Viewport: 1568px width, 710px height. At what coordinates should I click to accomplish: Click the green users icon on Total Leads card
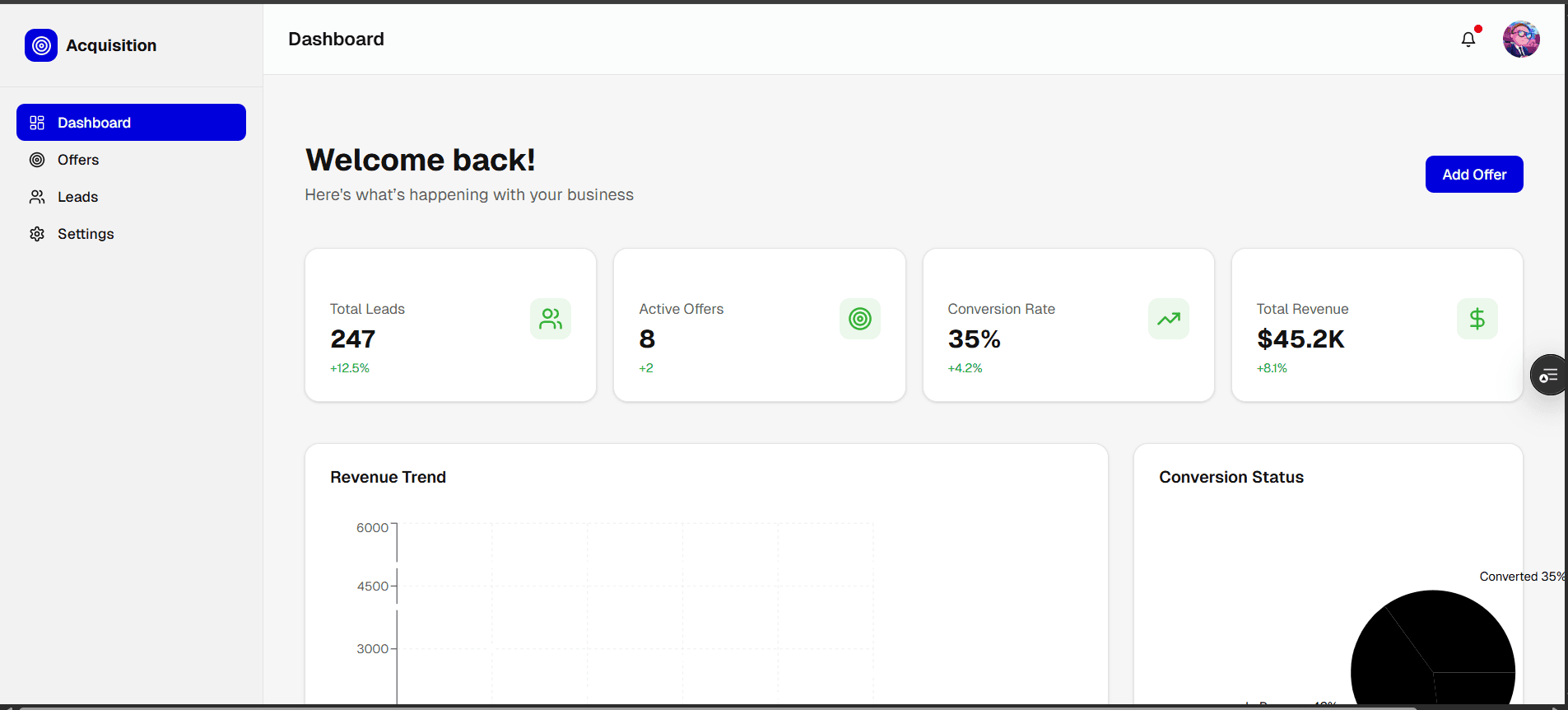[x=550, y=319]
